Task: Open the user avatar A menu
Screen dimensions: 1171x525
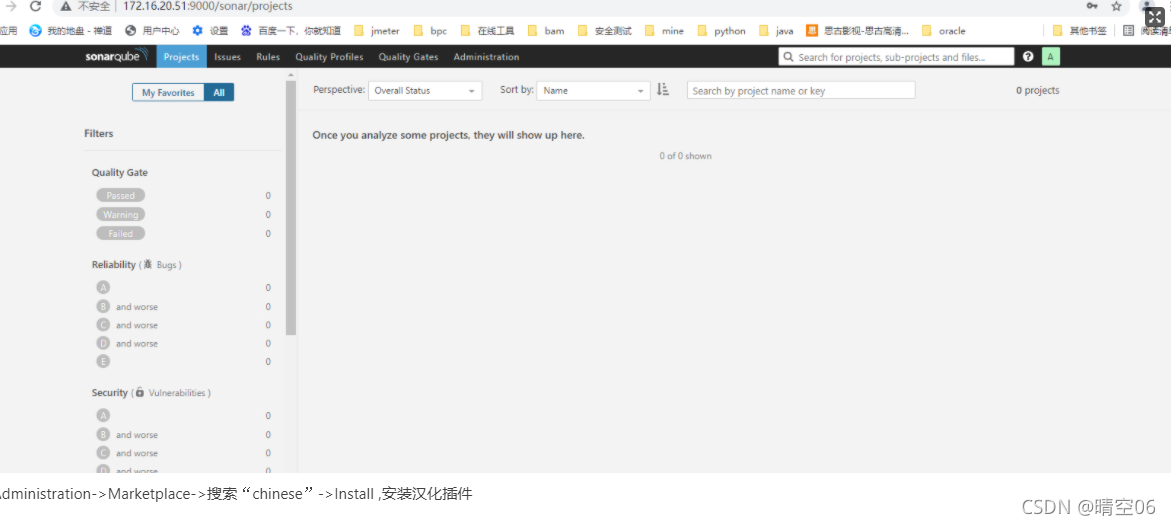Action: pos(1051,57)
